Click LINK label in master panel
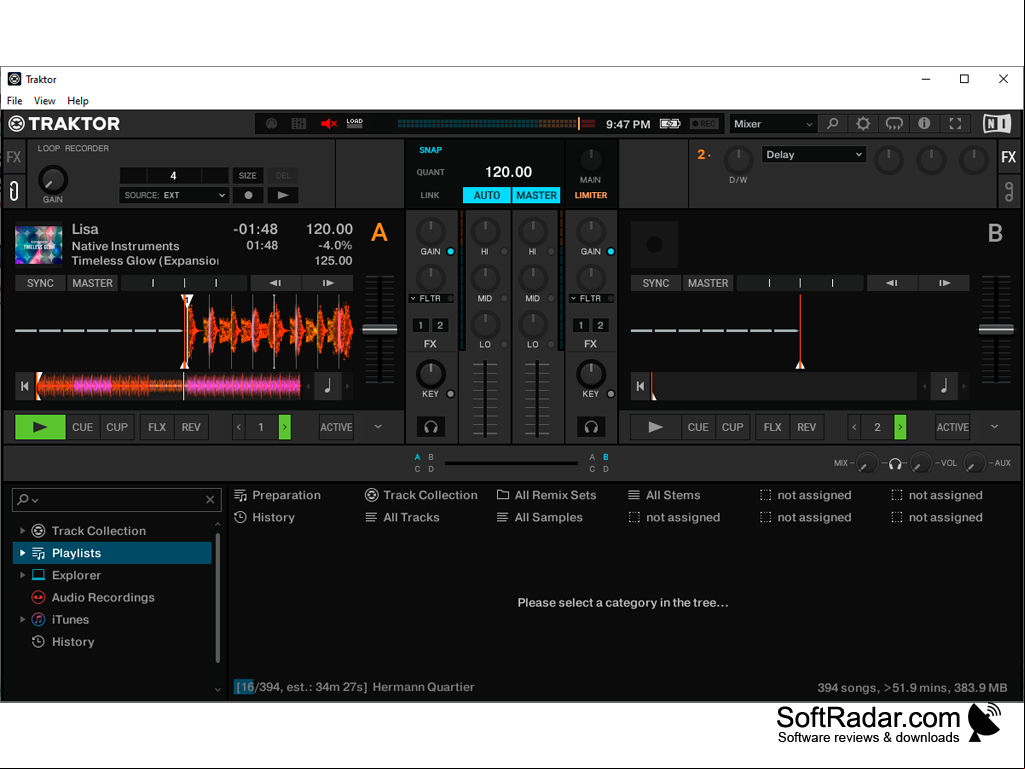 [x=430, y=195]
